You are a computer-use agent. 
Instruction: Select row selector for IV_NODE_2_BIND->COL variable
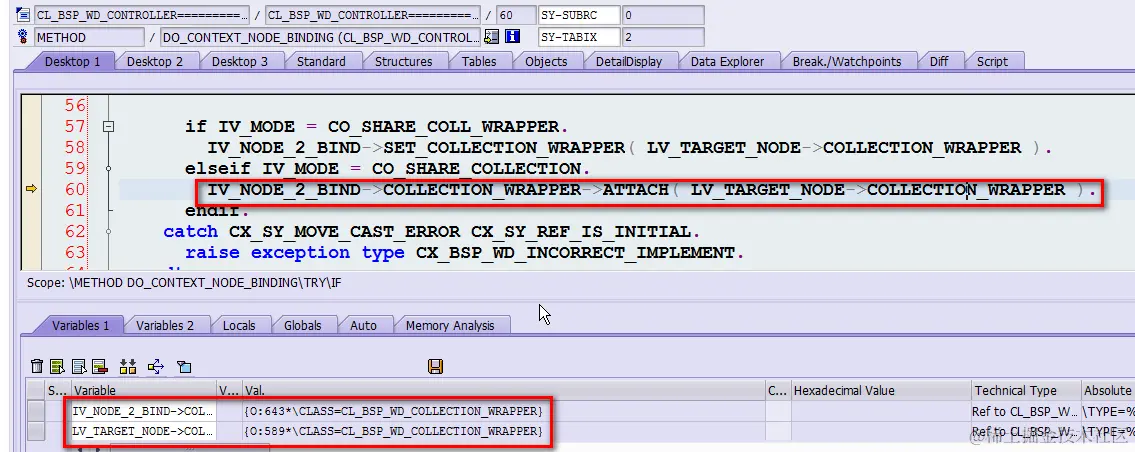click(35, 411)
